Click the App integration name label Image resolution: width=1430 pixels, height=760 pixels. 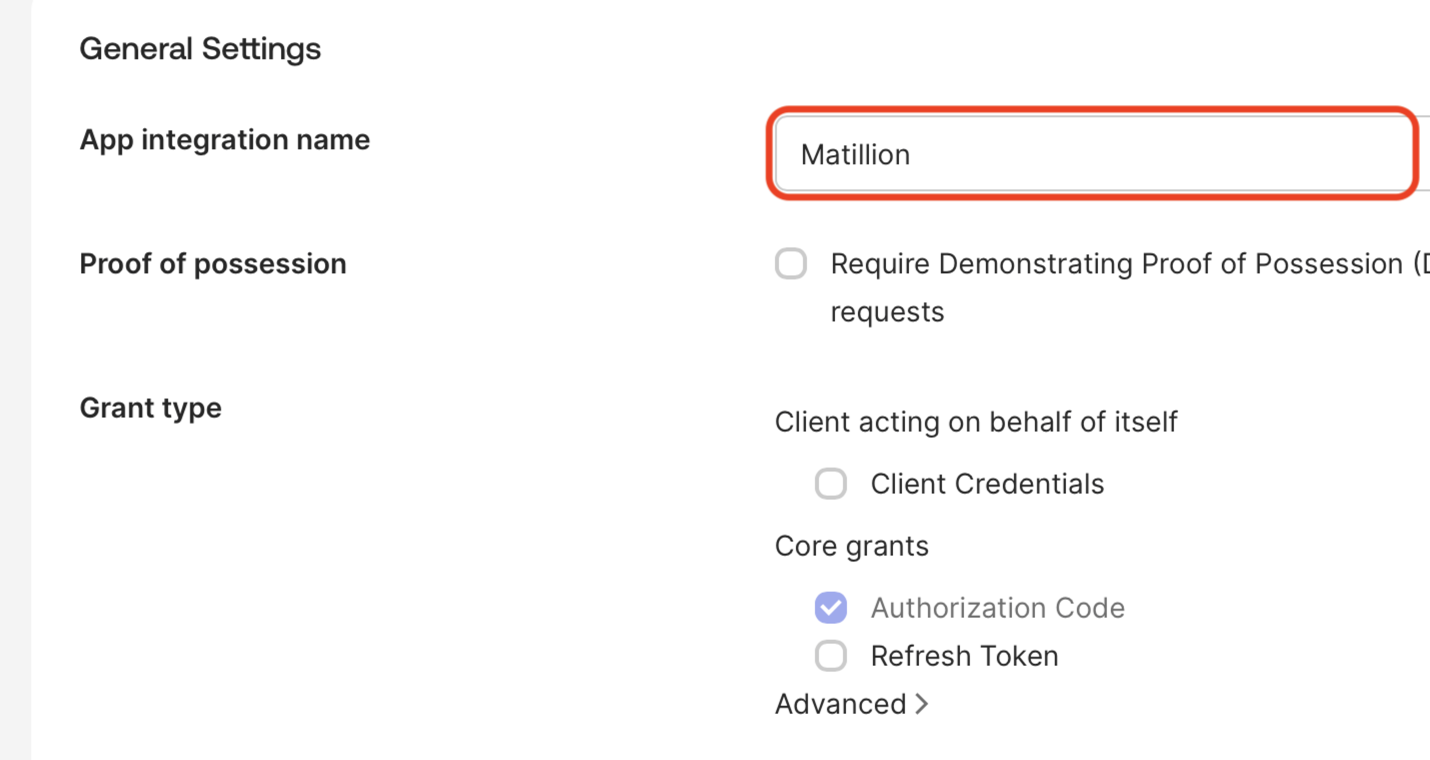(x=224, y=139)
